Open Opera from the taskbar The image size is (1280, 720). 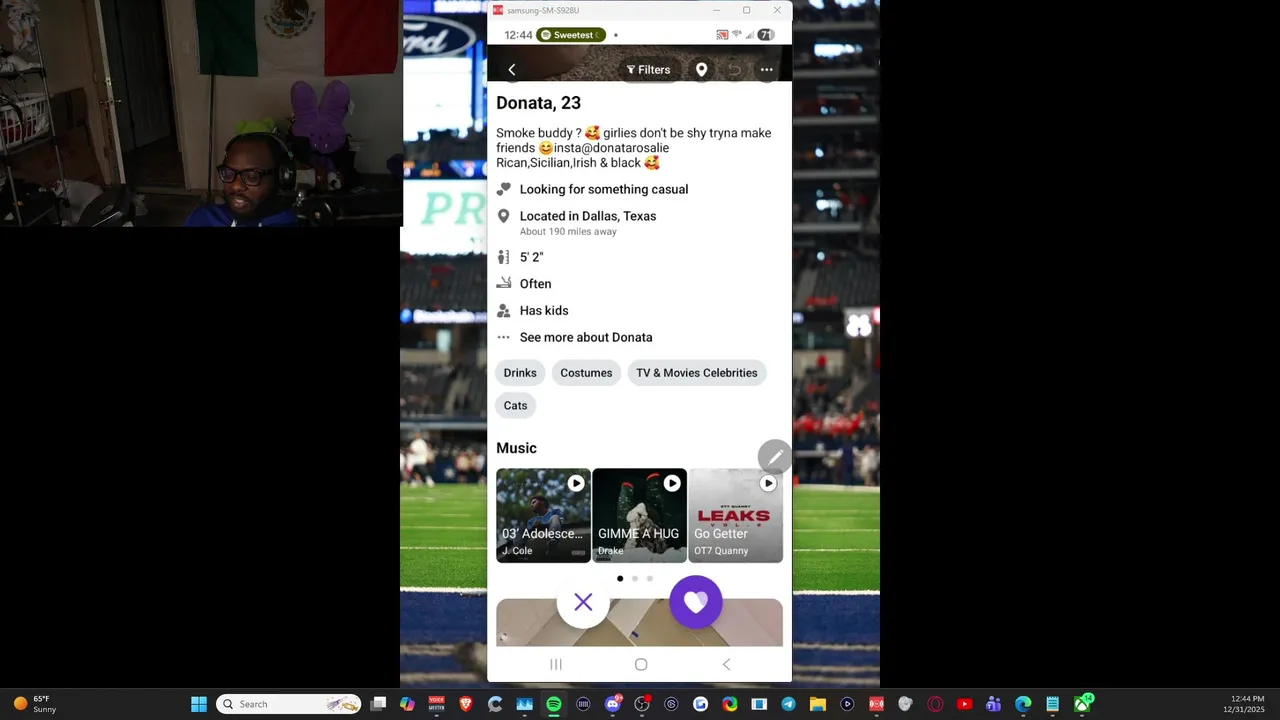(x=935, y=704)
